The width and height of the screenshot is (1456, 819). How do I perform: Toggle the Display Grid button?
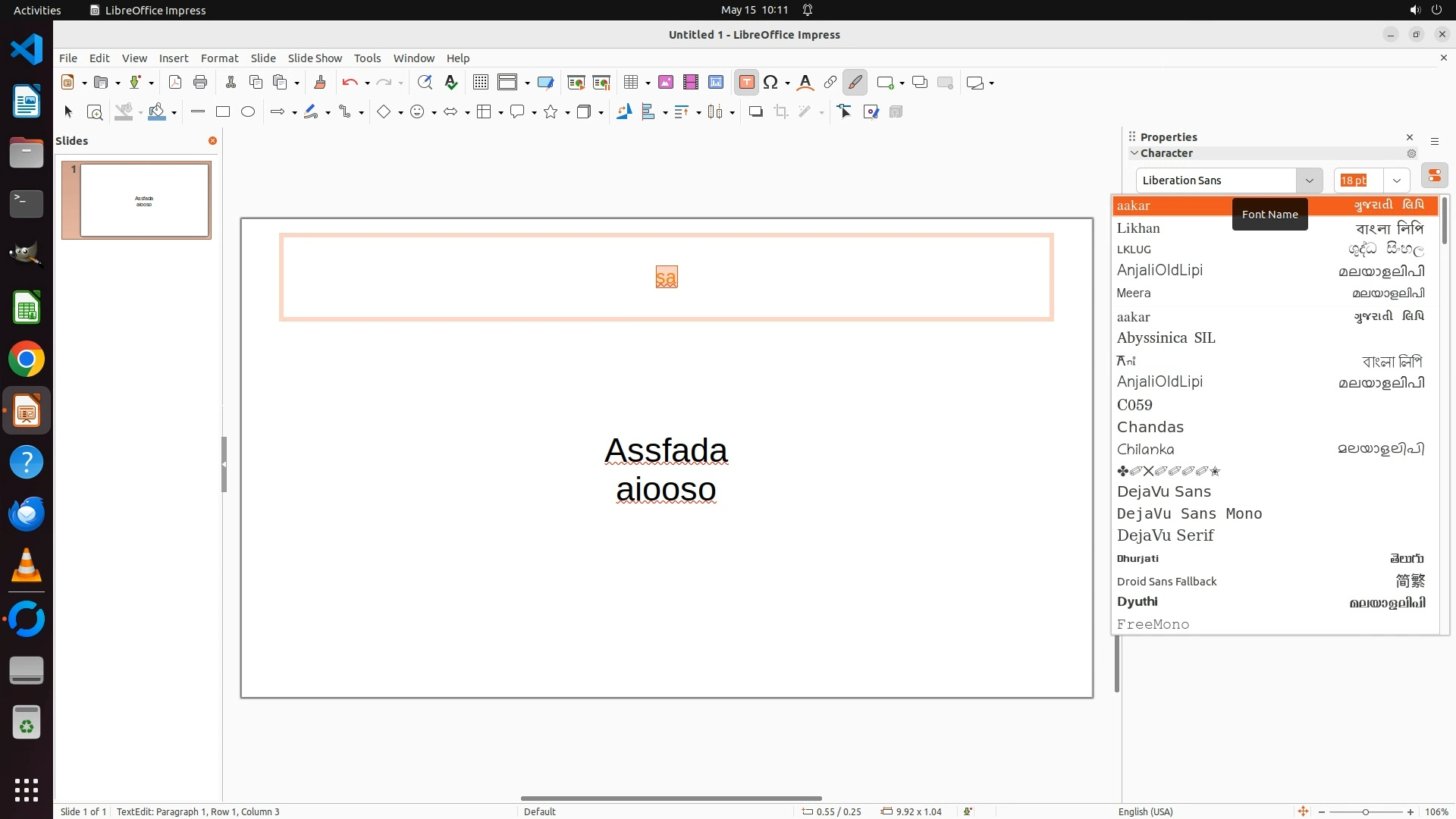click(x=480, y=83)
